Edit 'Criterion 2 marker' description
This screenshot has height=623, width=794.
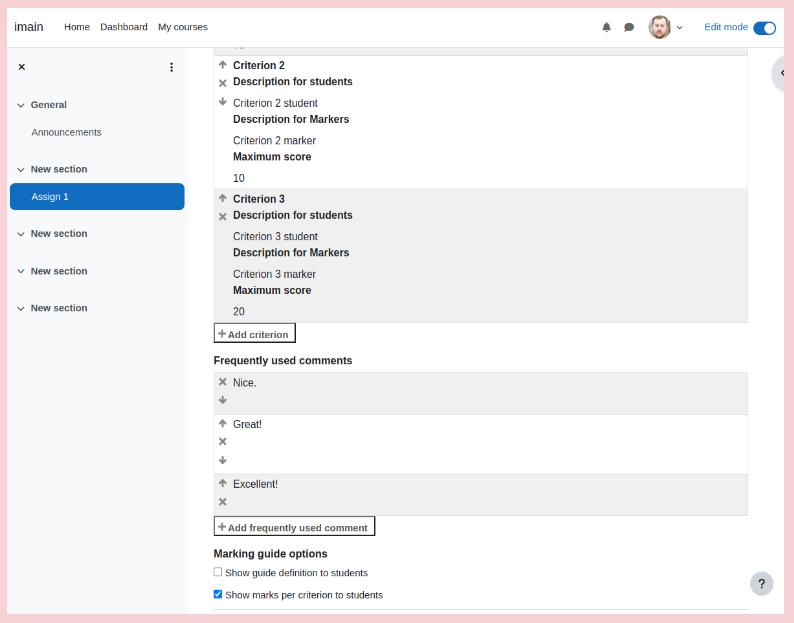274,141
